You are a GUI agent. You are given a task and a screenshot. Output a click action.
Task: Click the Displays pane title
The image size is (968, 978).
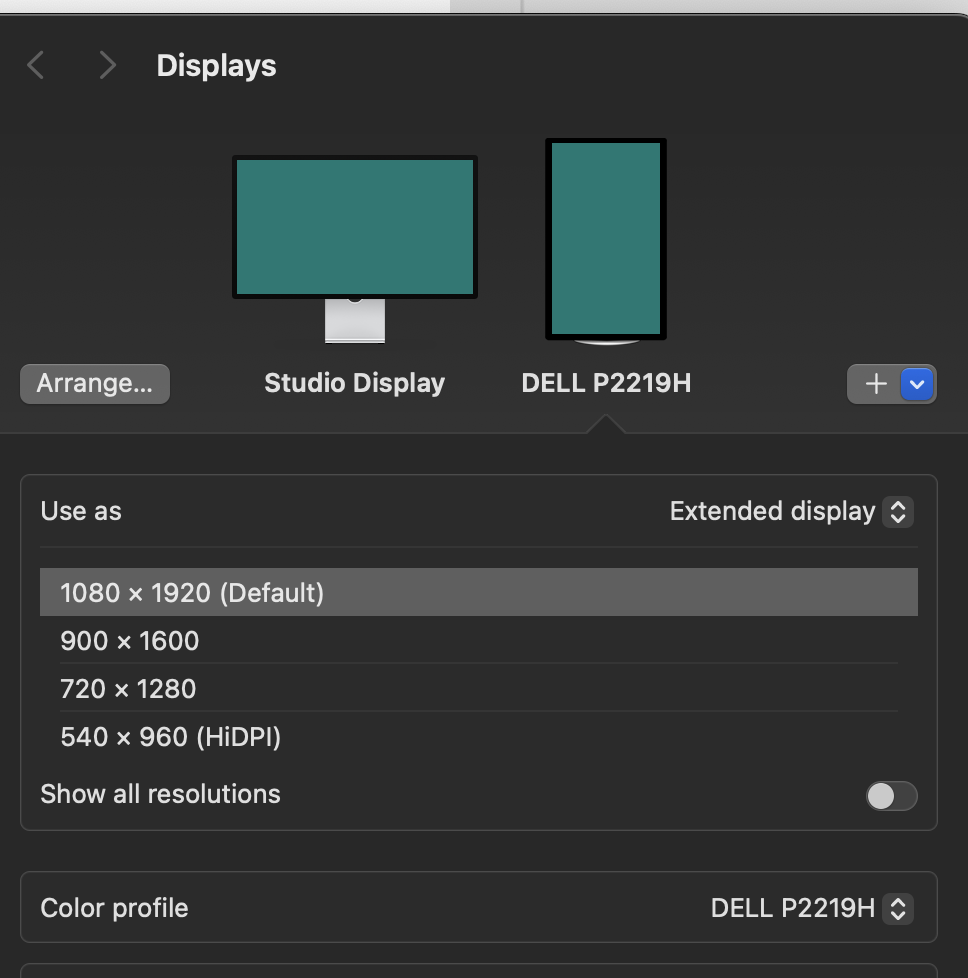(x=216, y=66)
